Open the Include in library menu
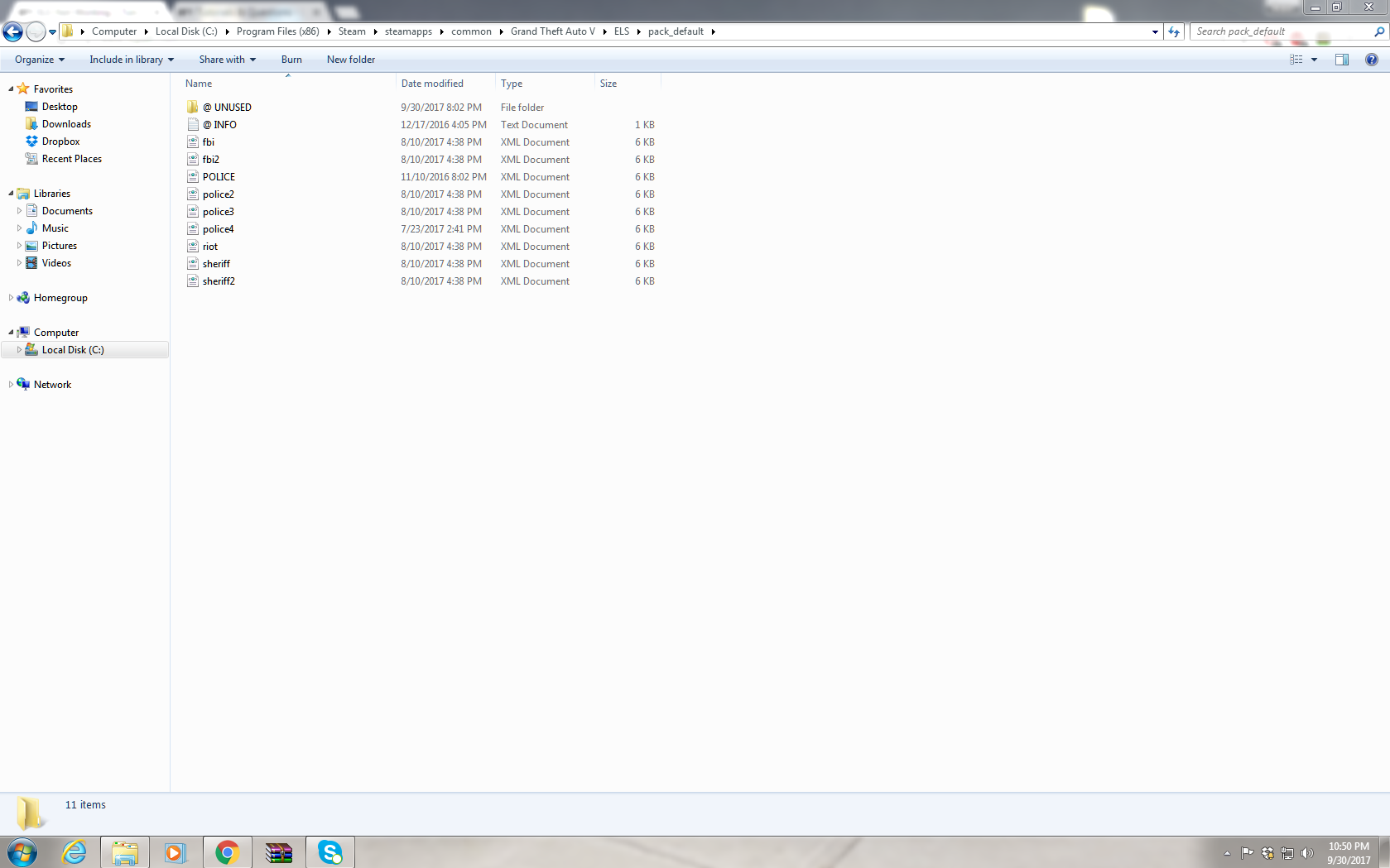Image resolution: width=1390 pixels, height=868 pixels. point(132,60)
